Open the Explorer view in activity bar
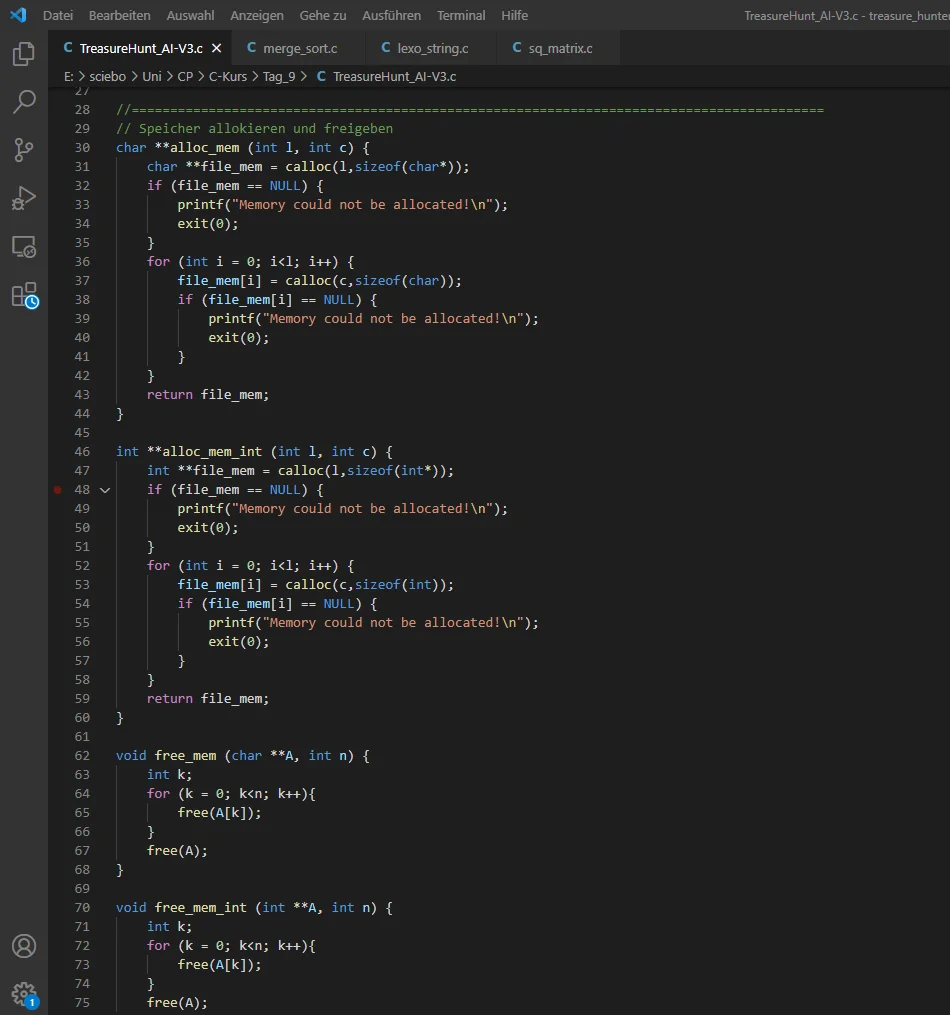Screen dimensions: 950x1015 pos(24,54)
